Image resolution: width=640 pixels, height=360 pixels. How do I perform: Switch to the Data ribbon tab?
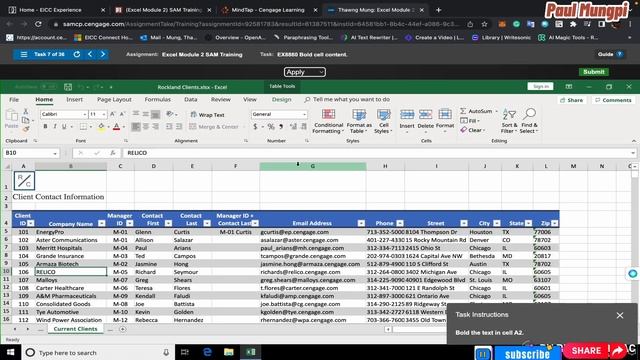[x=191, y=100]
